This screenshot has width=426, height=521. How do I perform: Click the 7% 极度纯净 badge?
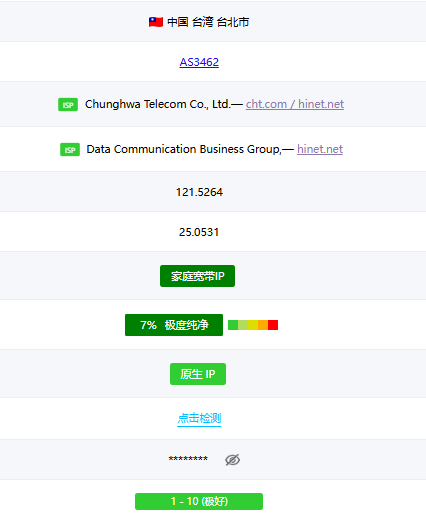coord(174,325)
